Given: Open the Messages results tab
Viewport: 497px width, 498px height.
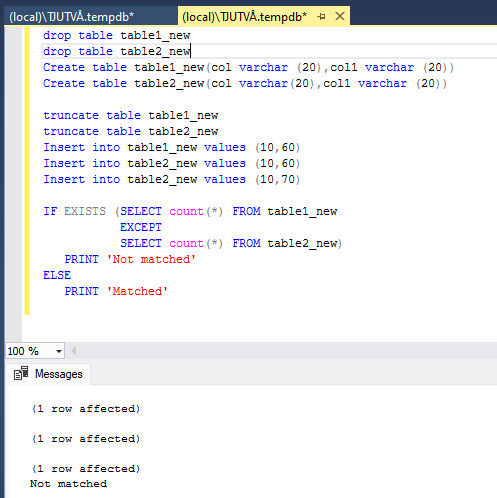Looking at the screenshot, I should (48, 374).
